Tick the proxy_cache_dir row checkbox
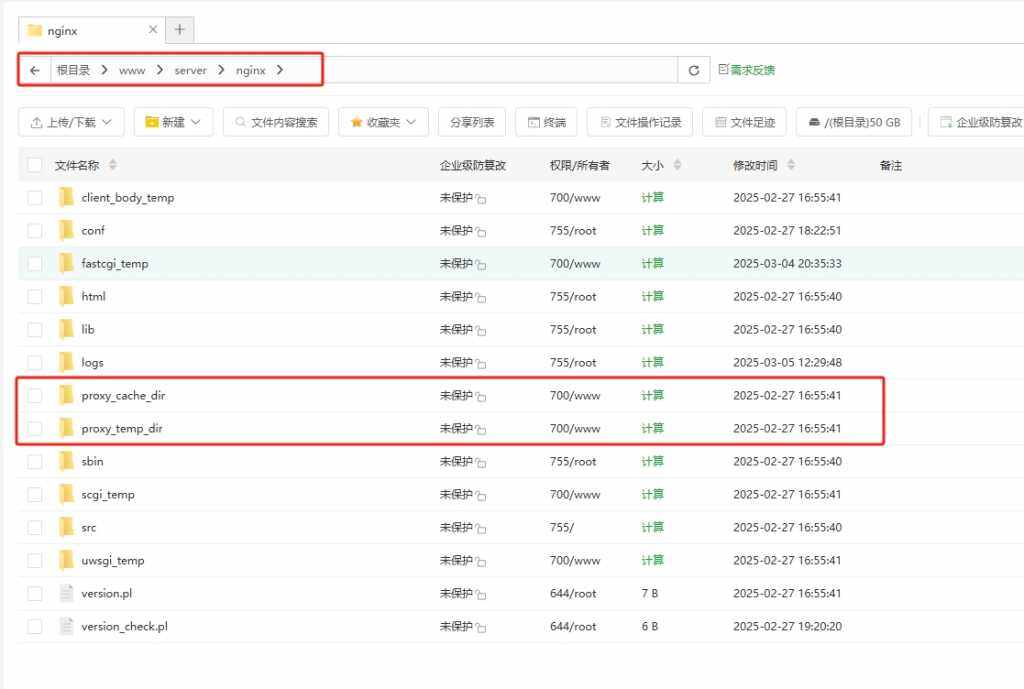 (35, 395)
